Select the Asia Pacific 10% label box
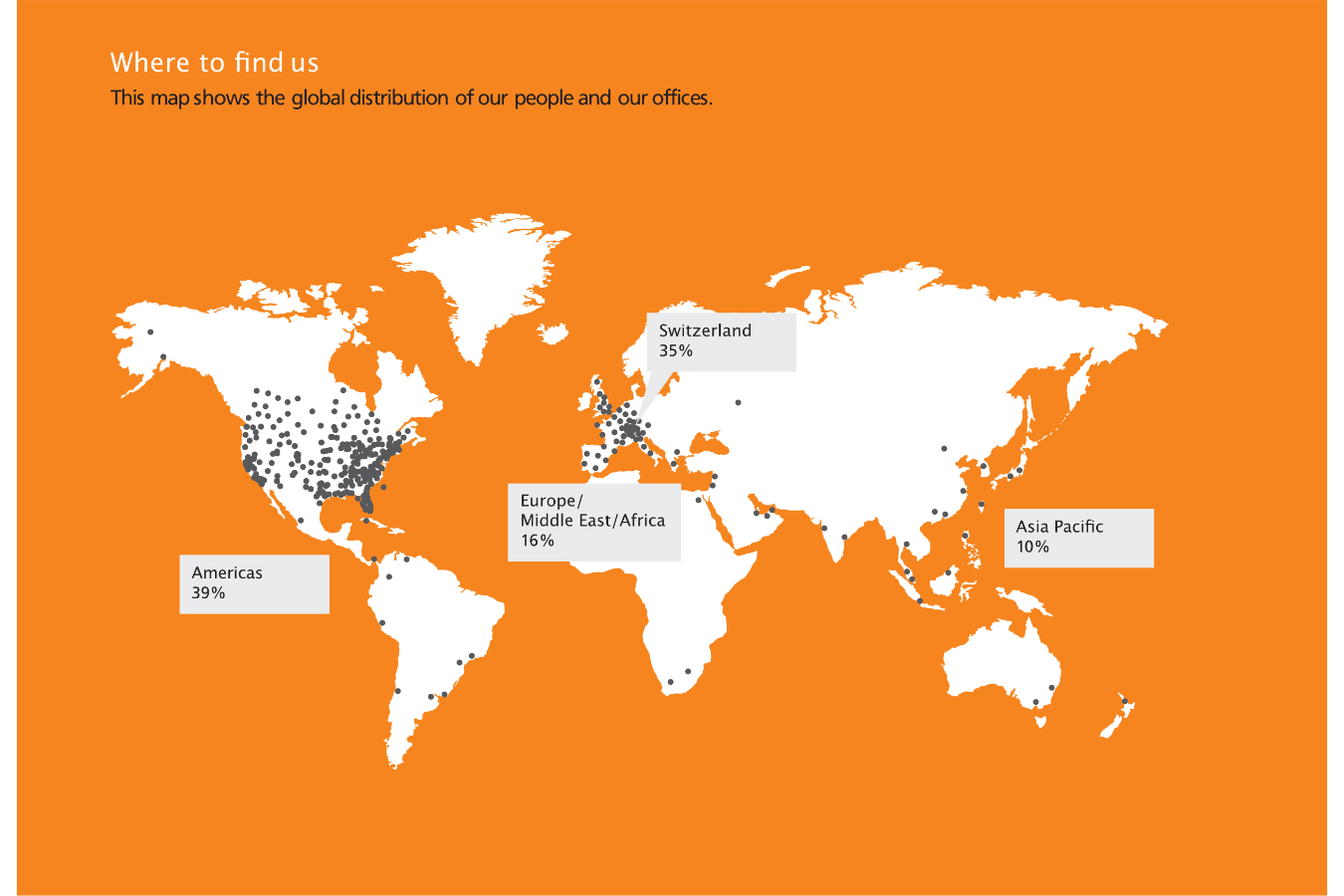The height and width of the screenshot is (896, 1344). pyautogui.click(x=1078, y=538)
